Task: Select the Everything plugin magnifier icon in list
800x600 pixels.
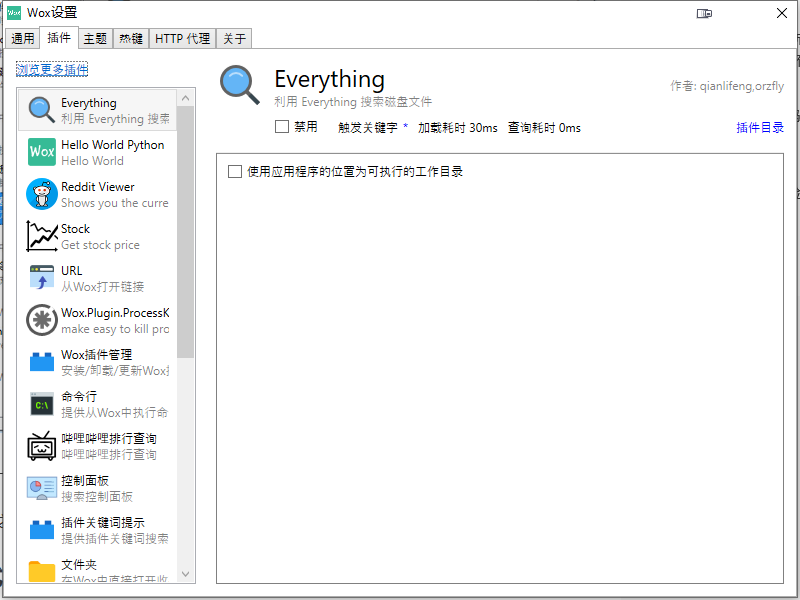Action: click(x=41, y=110)
